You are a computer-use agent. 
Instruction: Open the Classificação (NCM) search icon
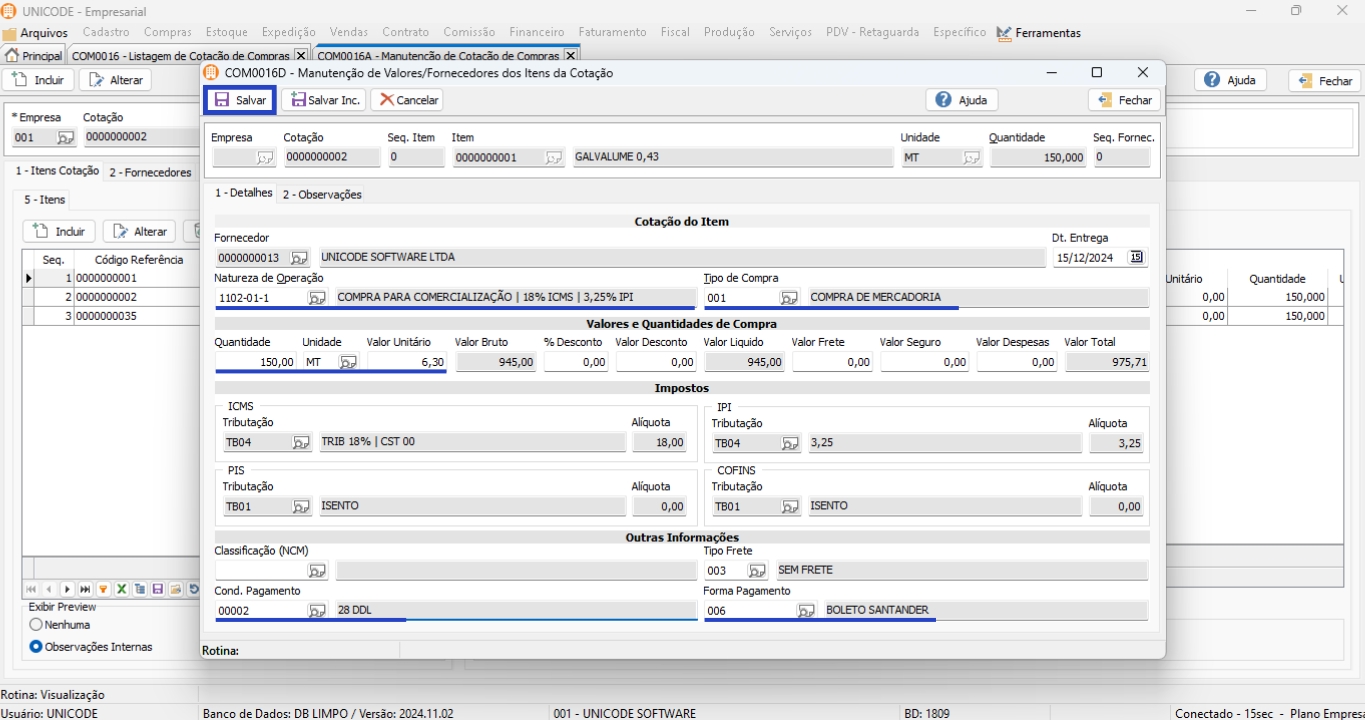316,571
